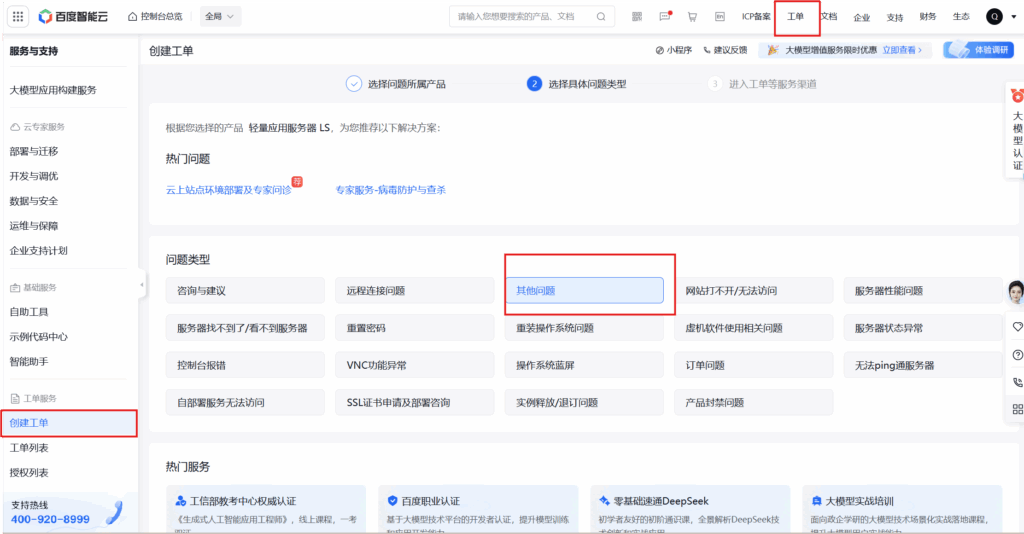The width and height of the screenshot is (1024, 534).
Task: Click the 体验调研 button
Action: click(978, 50)
